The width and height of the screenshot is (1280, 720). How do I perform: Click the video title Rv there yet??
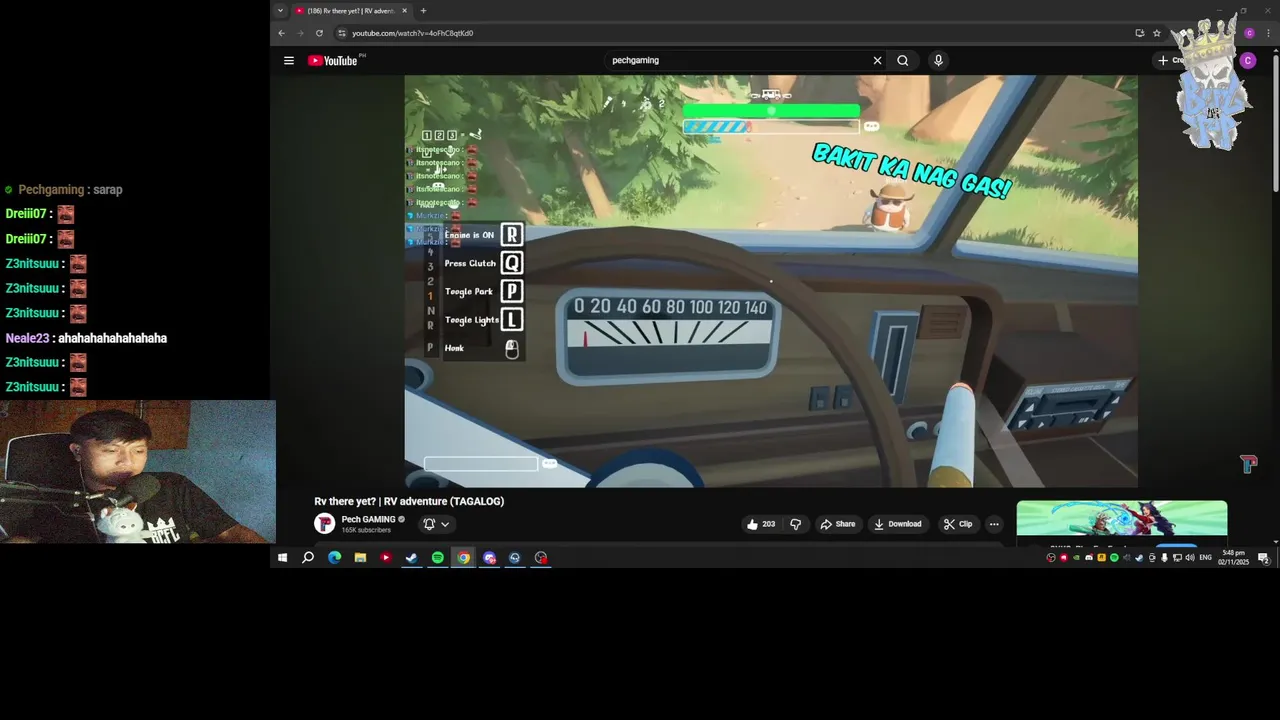(409, 501)
